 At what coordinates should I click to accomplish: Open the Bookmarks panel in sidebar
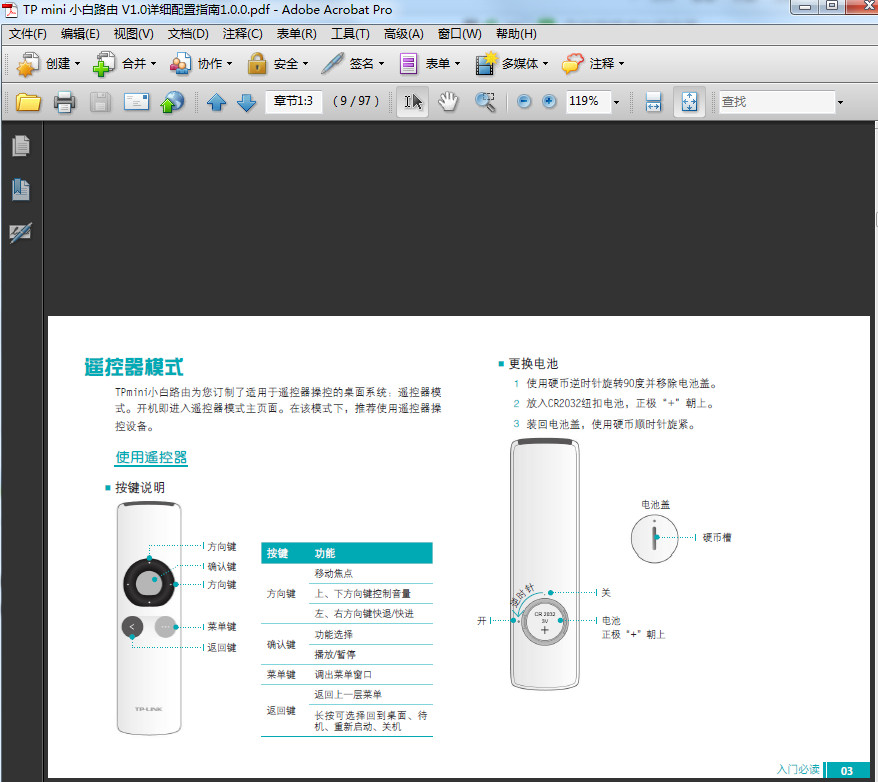coord(20,188)
